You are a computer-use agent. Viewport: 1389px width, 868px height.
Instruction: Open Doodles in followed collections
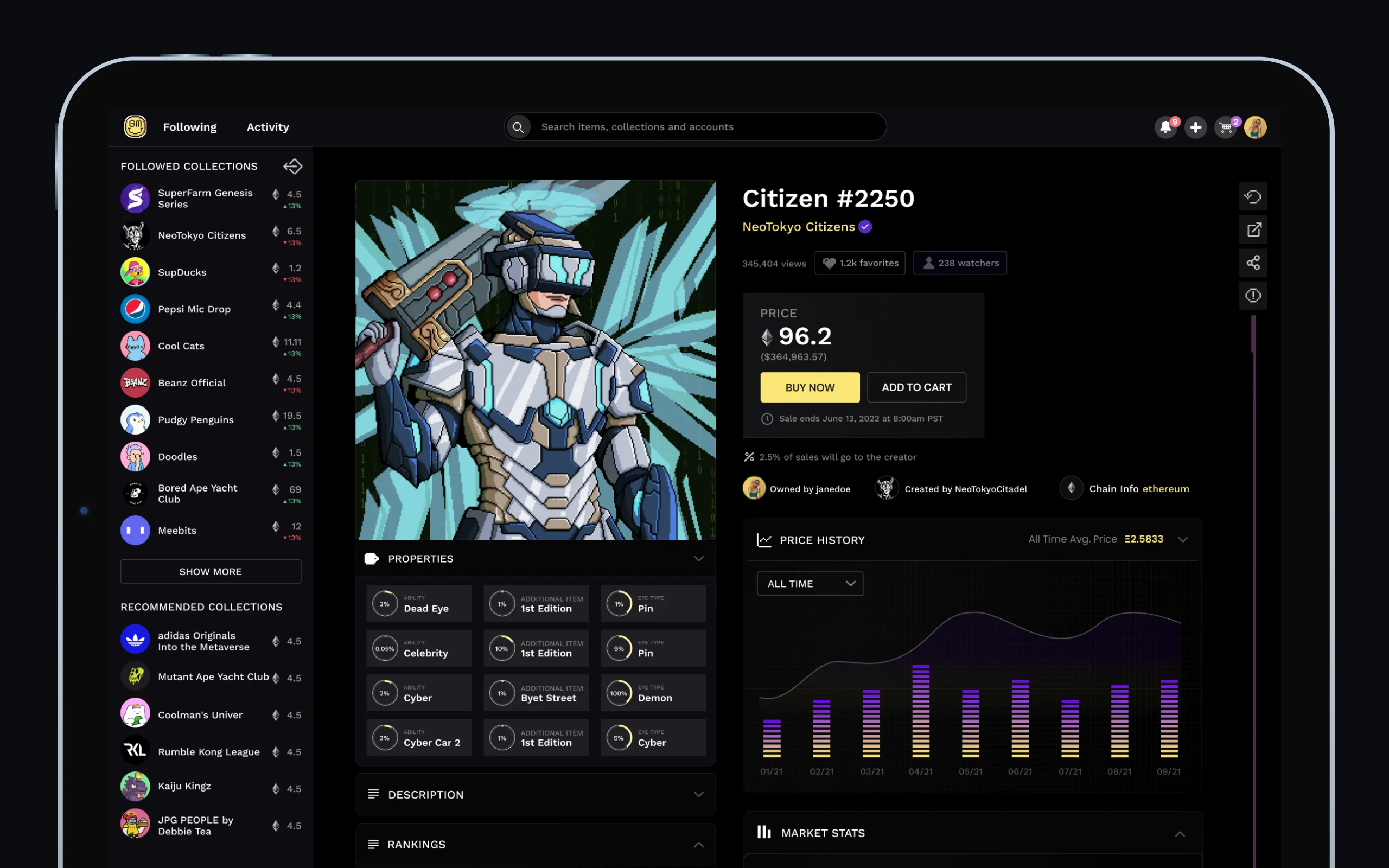[211, 456]
